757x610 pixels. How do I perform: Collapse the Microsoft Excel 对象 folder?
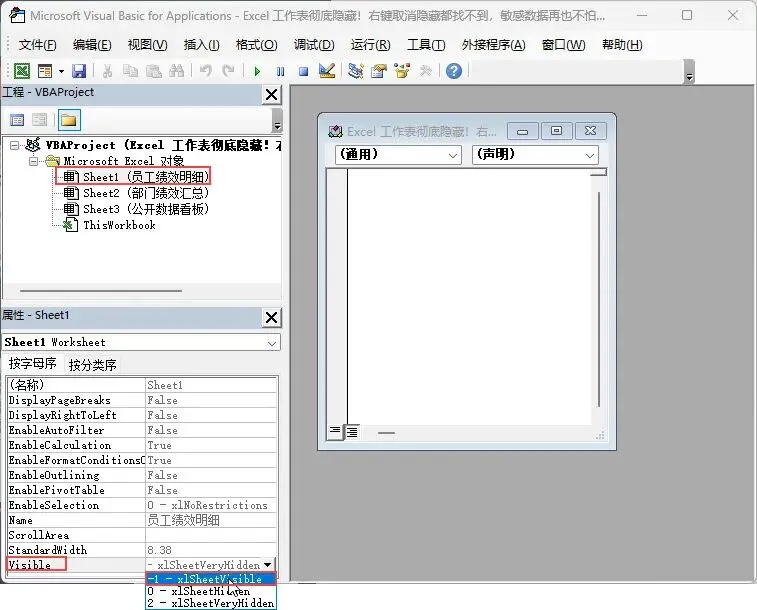pyautogui.click(x=33, y=161)
